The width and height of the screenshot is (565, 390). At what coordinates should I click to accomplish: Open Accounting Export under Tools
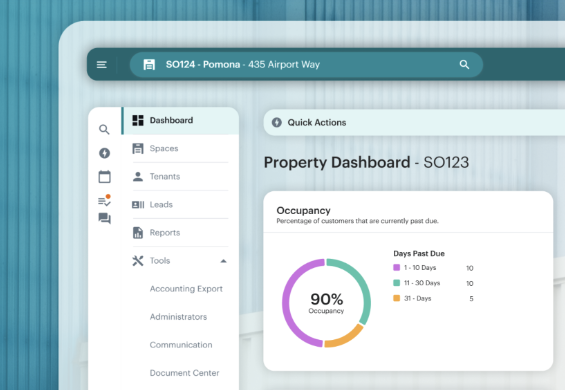click(x=186, y=289)
